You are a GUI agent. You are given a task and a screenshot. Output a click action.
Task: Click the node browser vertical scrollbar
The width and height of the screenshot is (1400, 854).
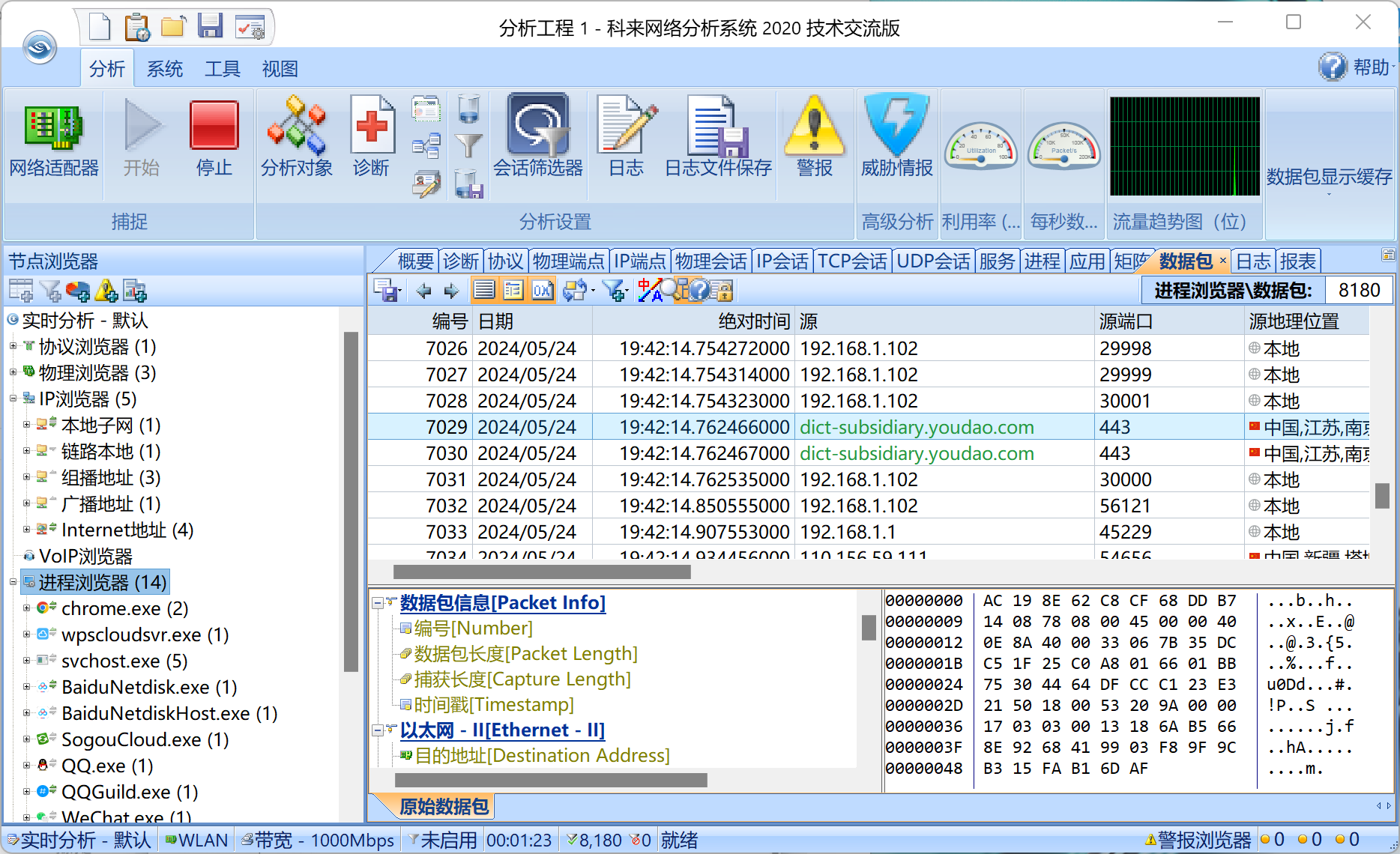(350, 502)
